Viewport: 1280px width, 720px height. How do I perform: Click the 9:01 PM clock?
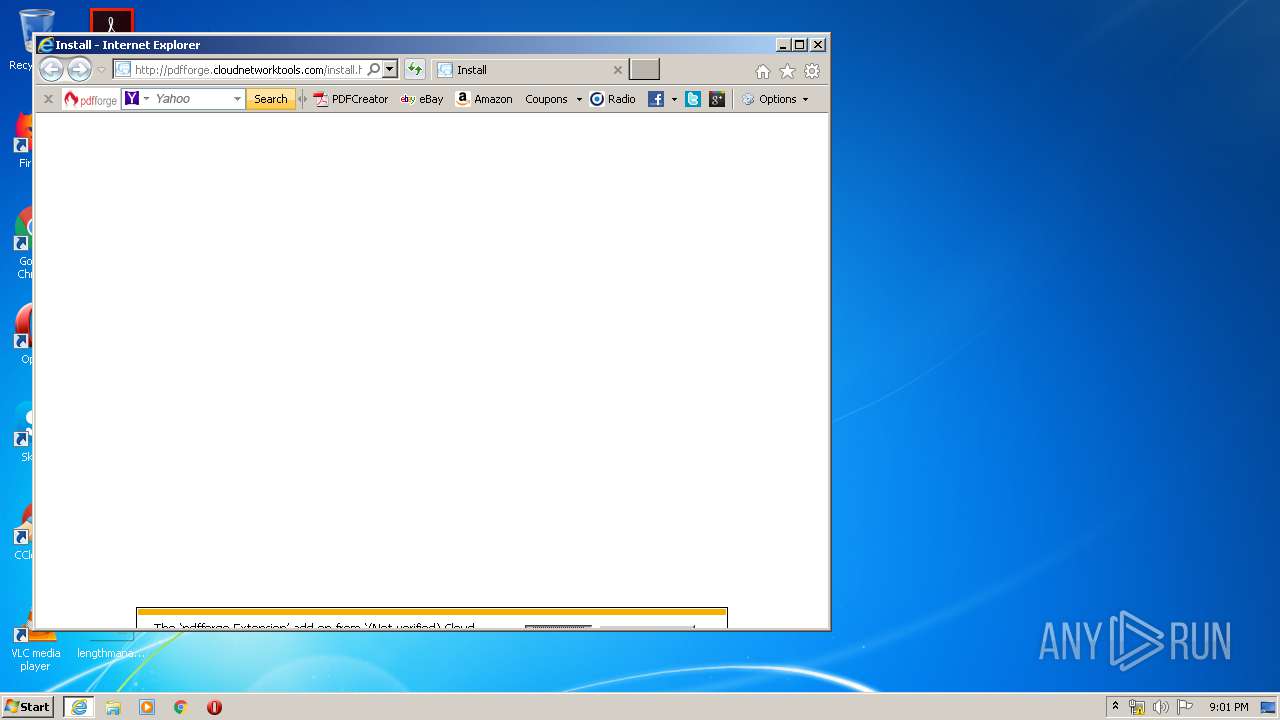pos(1228,707)
